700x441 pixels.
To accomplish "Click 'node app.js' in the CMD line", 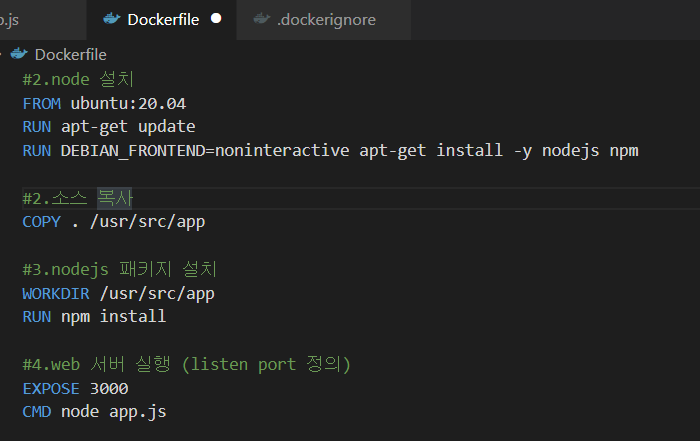I will (113, 412).
